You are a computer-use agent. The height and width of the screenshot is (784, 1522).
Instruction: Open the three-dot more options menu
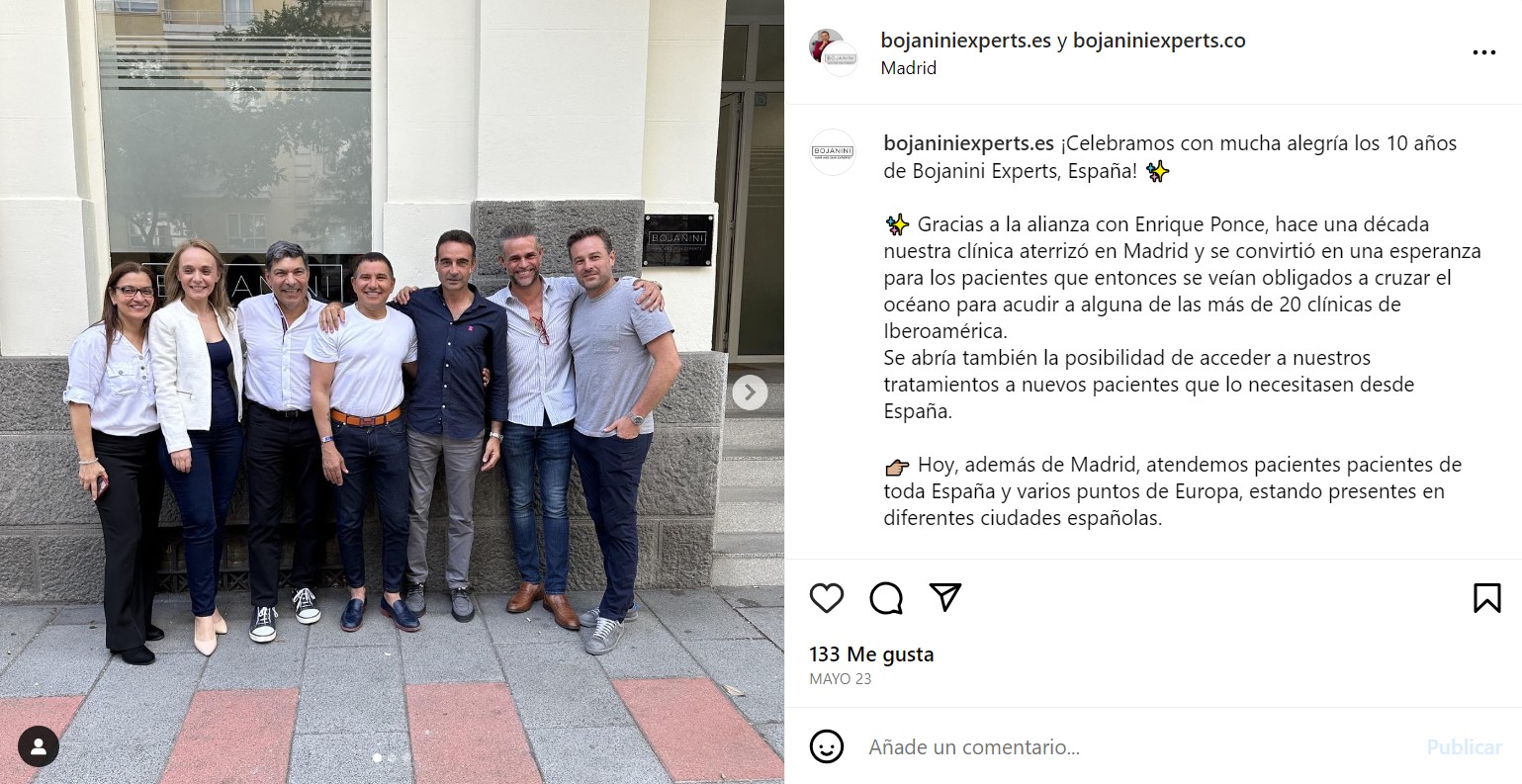pos(1484,52)
